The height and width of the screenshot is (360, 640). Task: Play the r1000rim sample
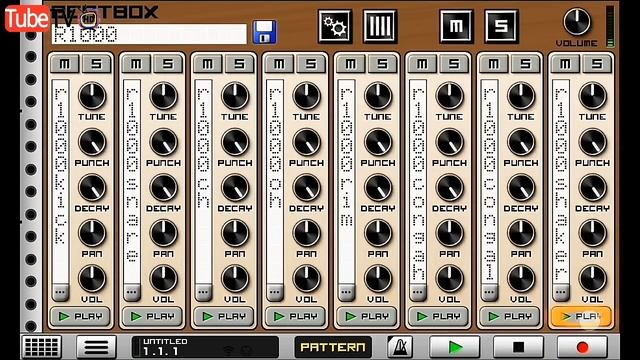[367, 316]
